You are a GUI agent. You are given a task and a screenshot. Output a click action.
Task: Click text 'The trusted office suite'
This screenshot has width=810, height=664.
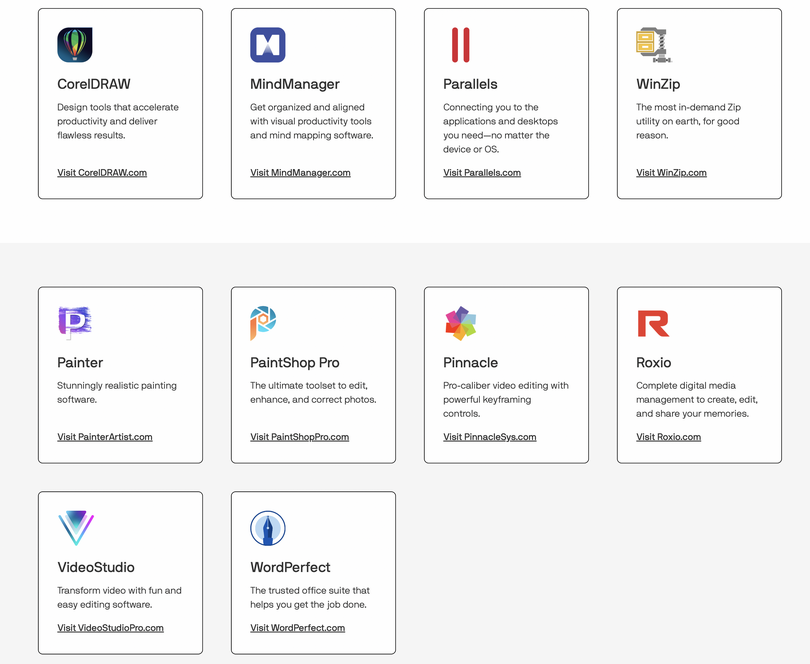pos(310,597)
